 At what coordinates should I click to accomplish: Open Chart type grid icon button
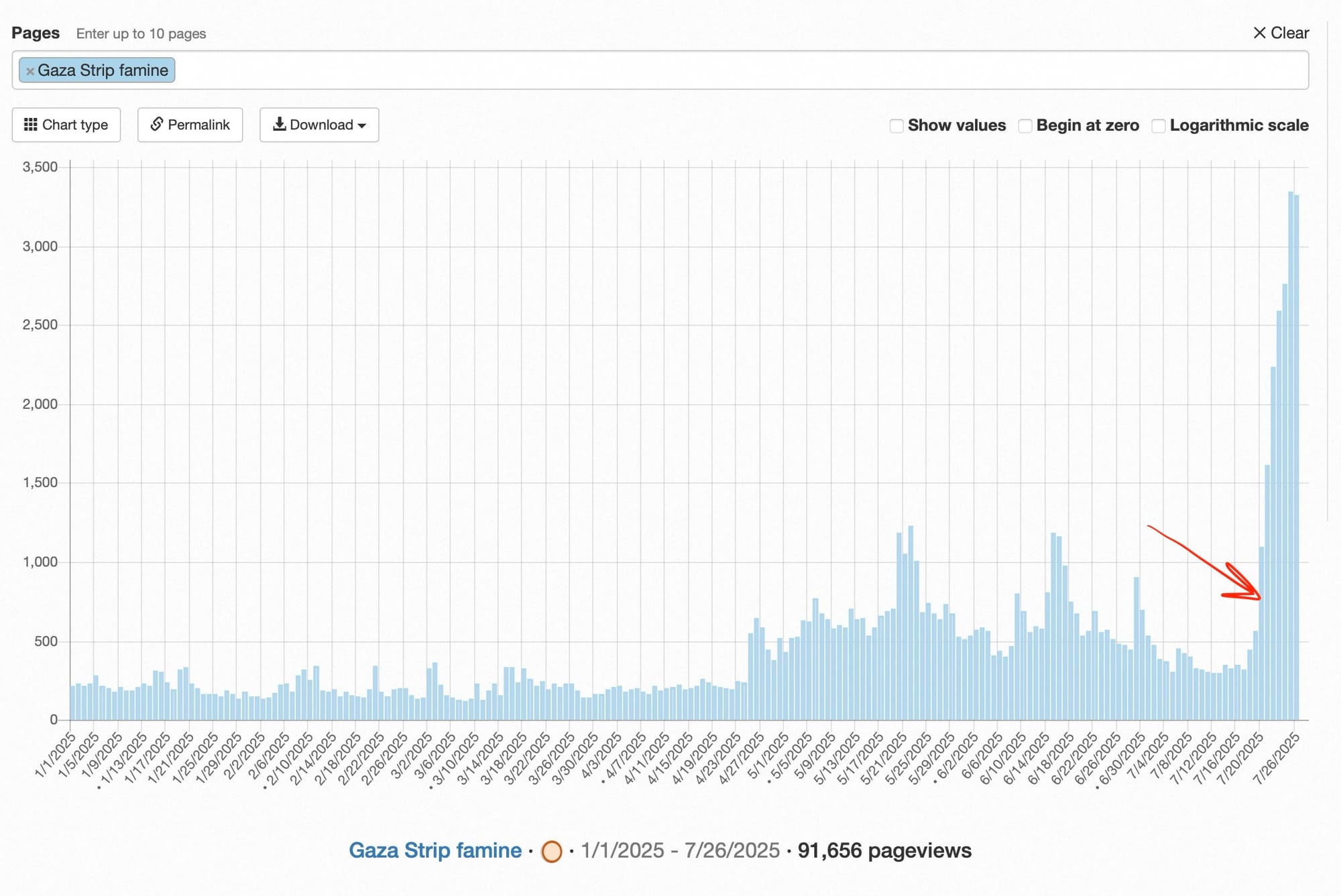click(x=30, y=125)
